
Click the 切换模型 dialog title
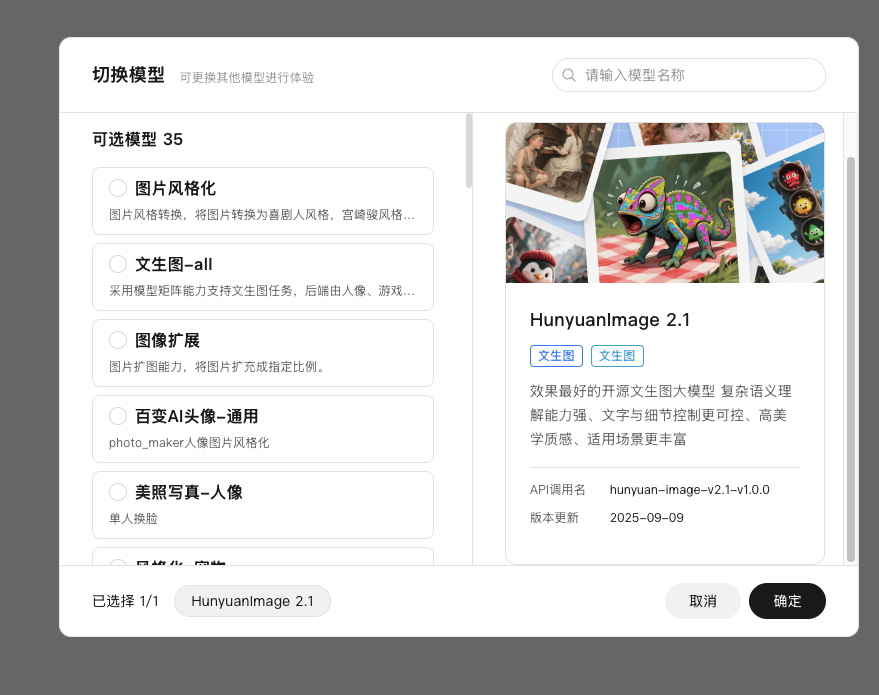click(128, 75)
